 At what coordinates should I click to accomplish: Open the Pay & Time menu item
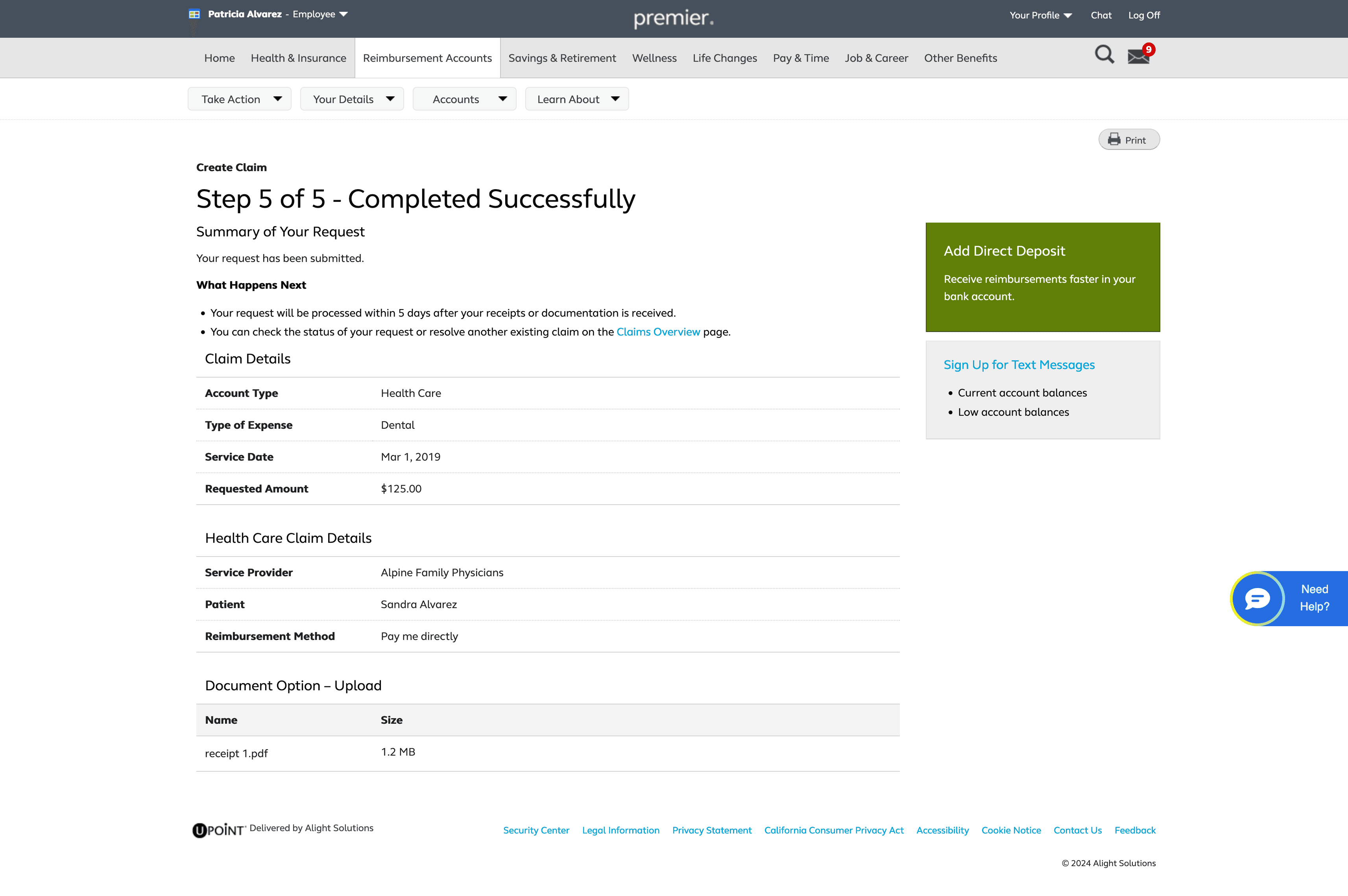pos(800,58)
